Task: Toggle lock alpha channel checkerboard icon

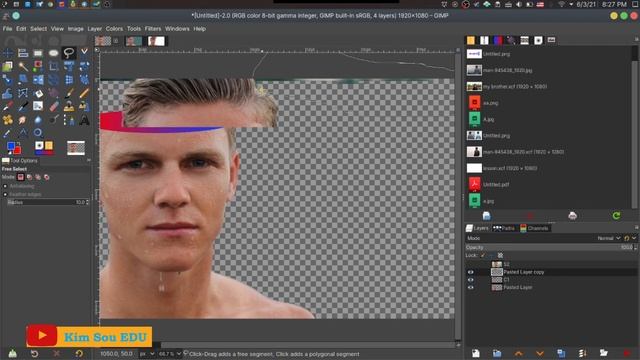Action: (500, 255)
